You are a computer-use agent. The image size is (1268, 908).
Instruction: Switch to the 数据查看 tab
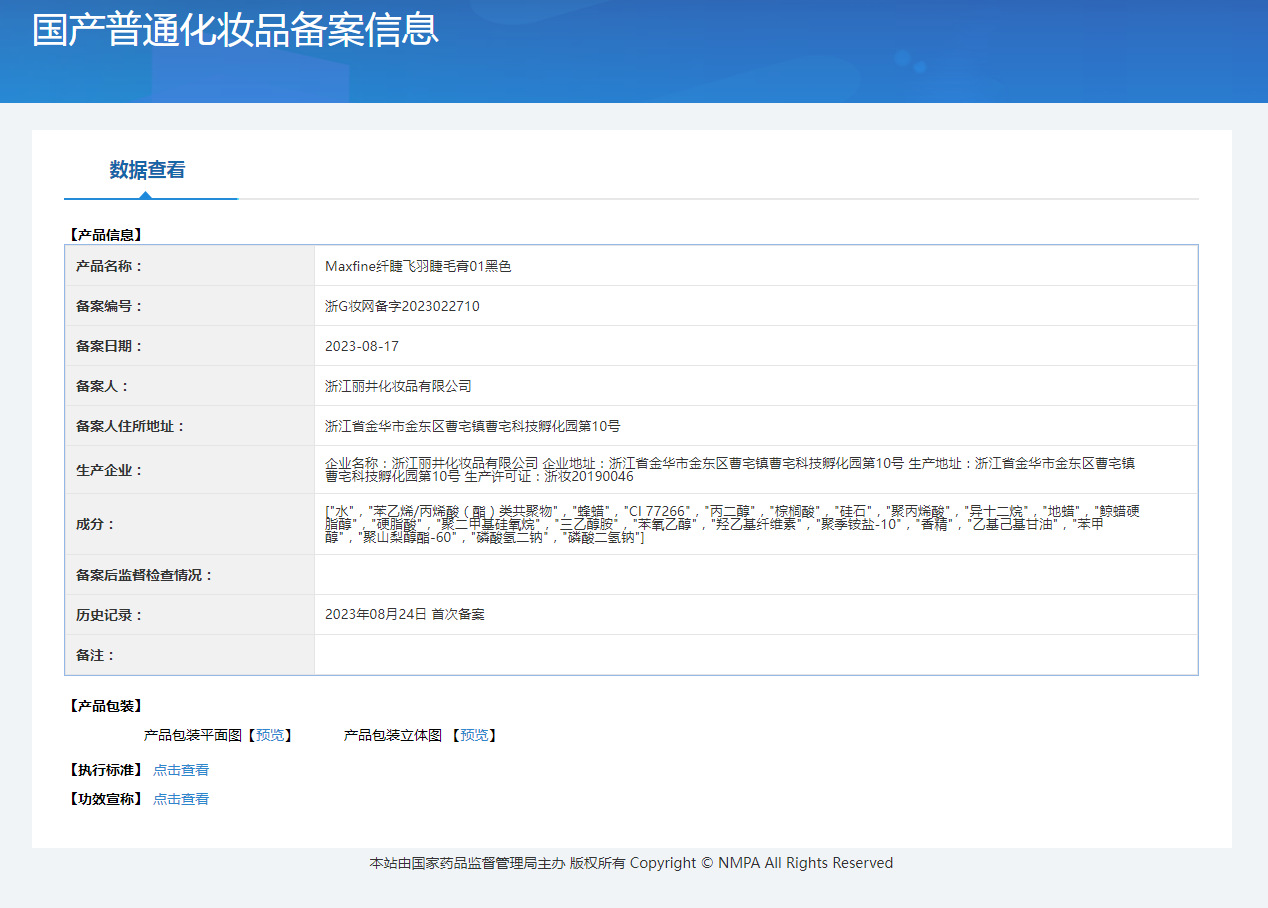150,169
